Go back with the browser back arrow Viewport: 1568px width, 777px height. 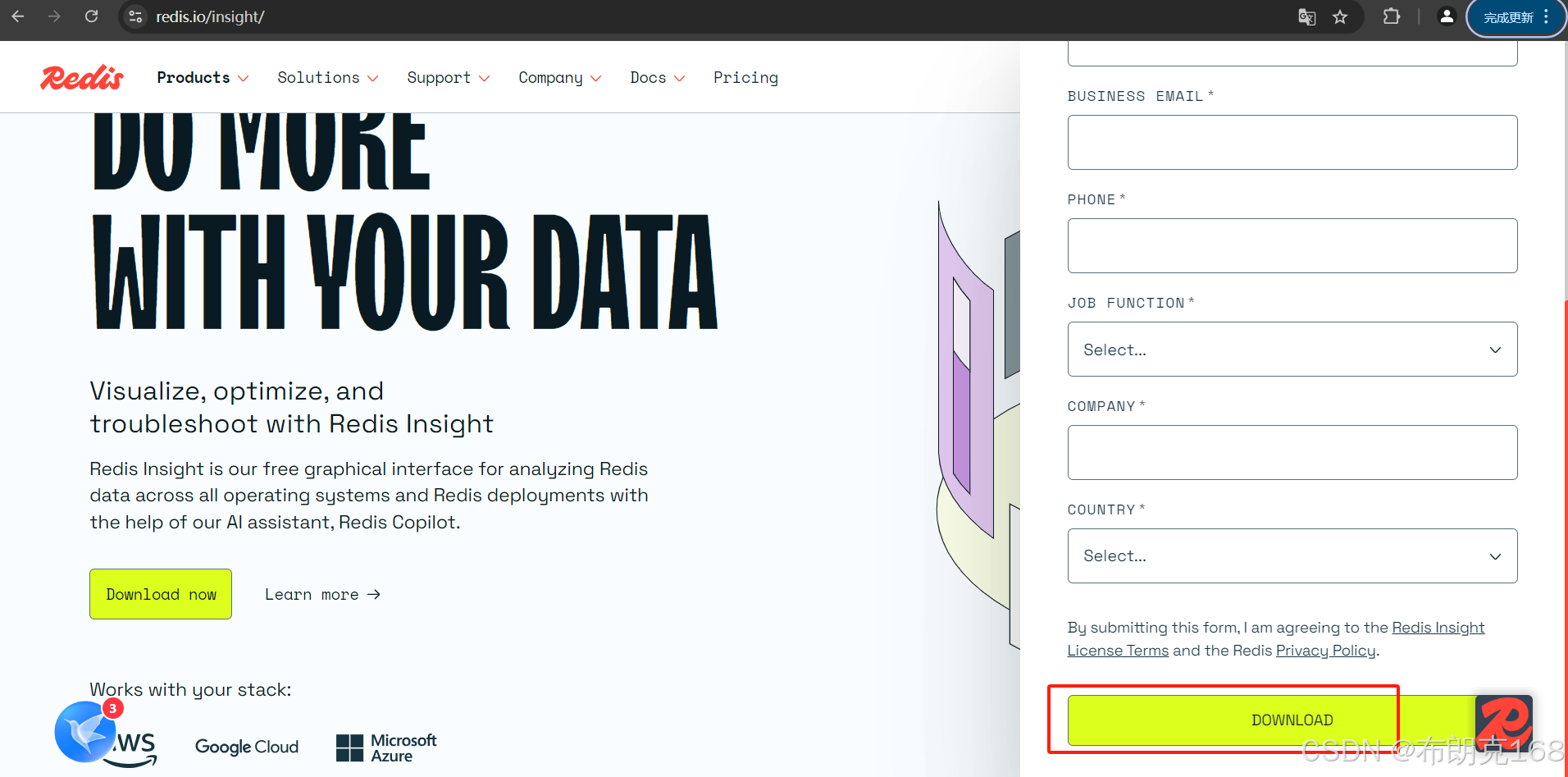pos(18,16)
